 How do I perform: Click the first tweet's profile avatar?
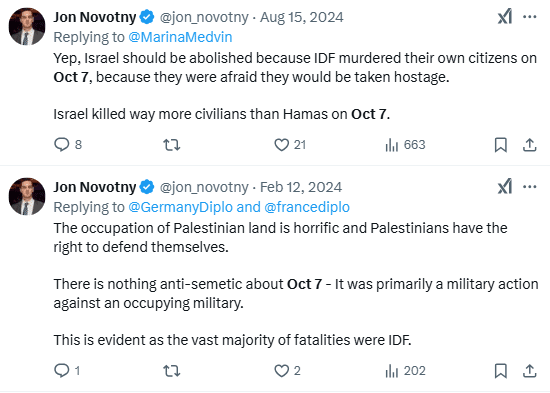(27, 26)
